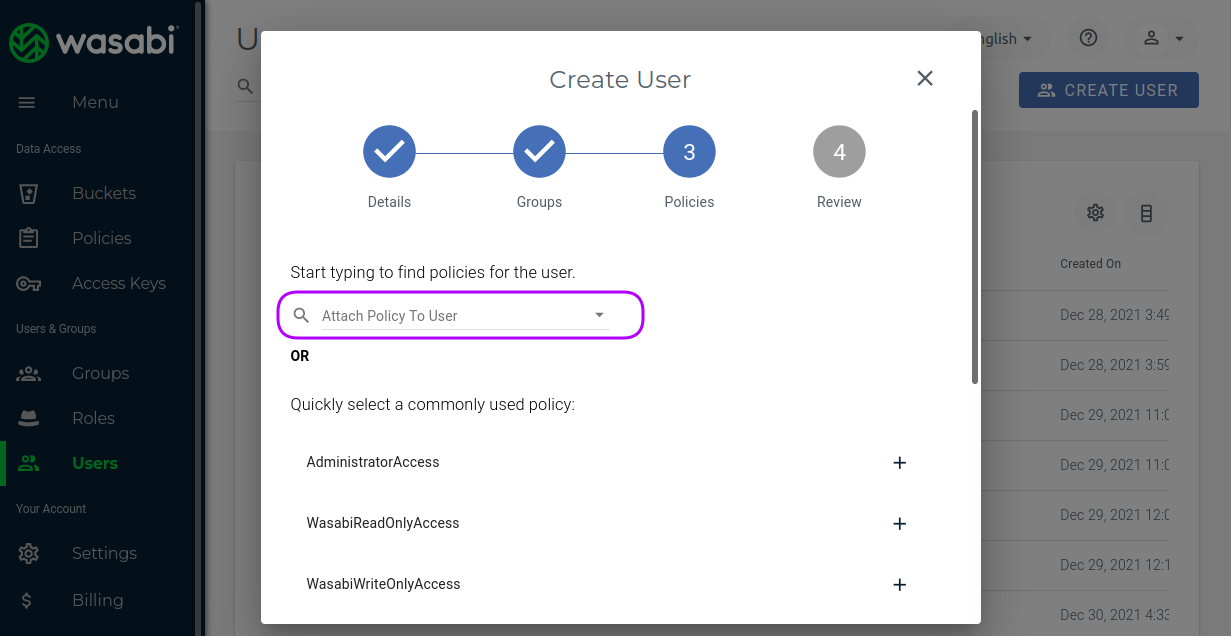The width and height of the screenshot is (1231, 636).
Task: Add WasabiReadOnlyAccess policy with plus
Action: [x=899, y=524]
